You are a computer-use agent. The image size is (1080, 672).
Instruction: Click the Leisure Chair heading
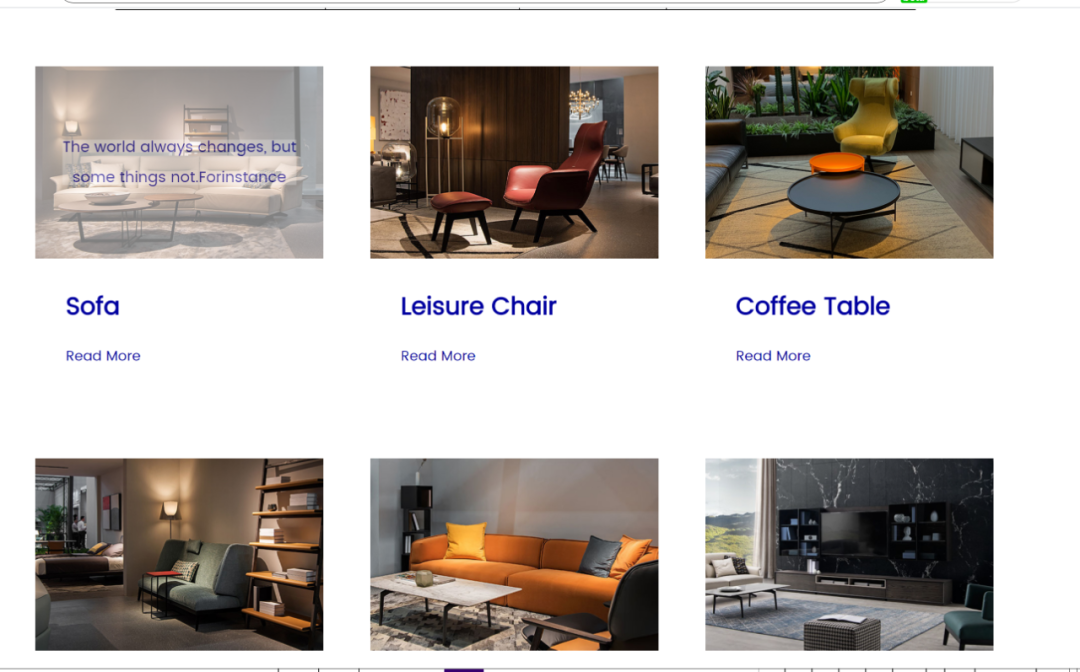(x=479, y=306)
